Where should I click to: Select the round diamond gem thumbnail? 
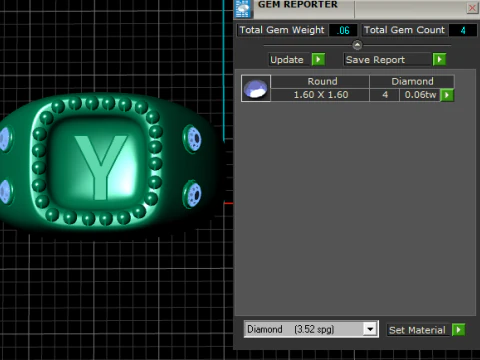pyautogui.click(x=256, y=88)
